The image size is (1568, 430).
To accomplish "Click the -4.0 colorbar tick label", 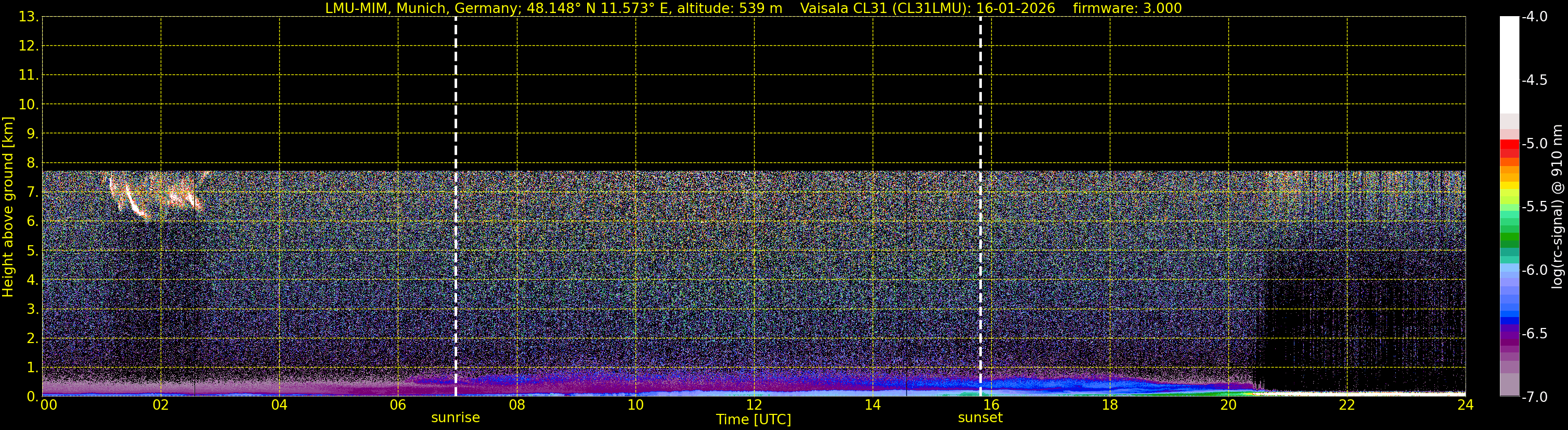I will [x=1534, y=17].
